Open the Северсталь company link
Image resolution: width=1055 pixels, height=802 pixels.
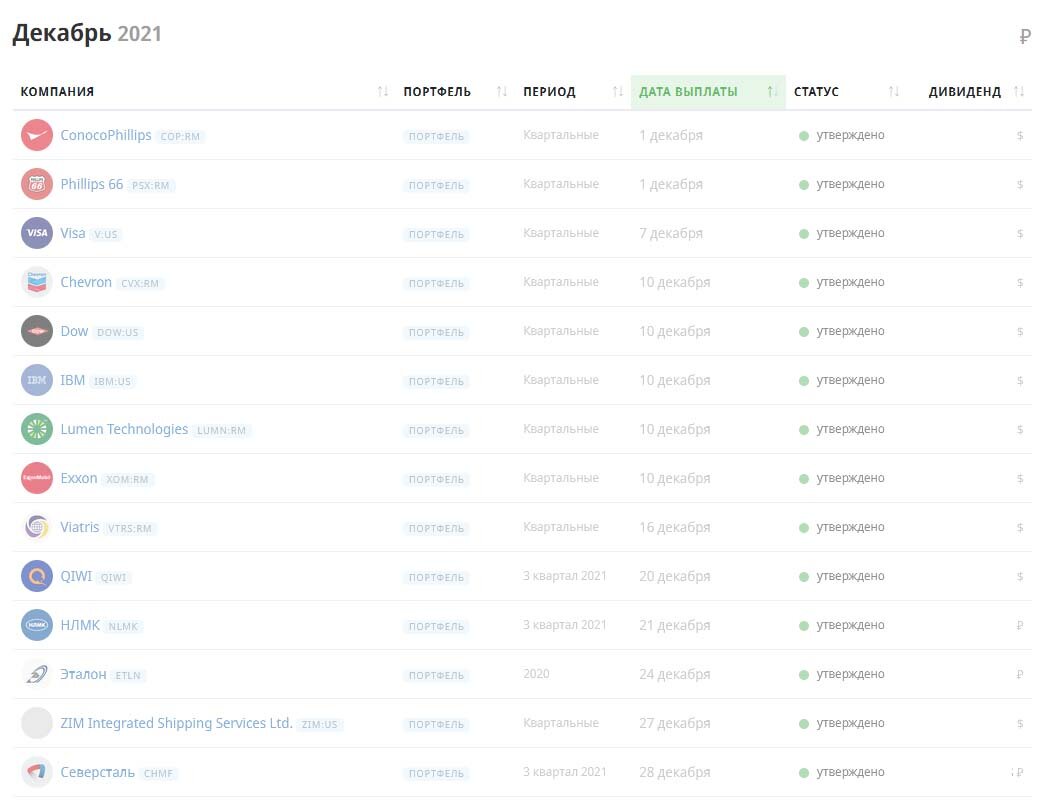[x=98, y=772]
